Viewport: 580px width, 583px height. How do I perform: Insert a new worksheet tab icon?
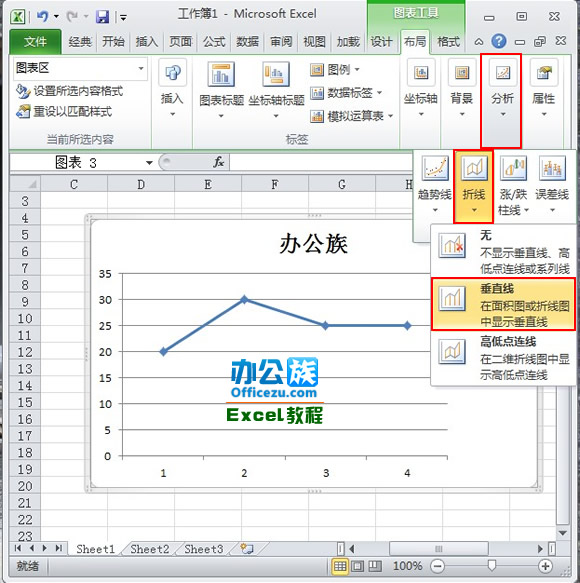pos(246,549)
